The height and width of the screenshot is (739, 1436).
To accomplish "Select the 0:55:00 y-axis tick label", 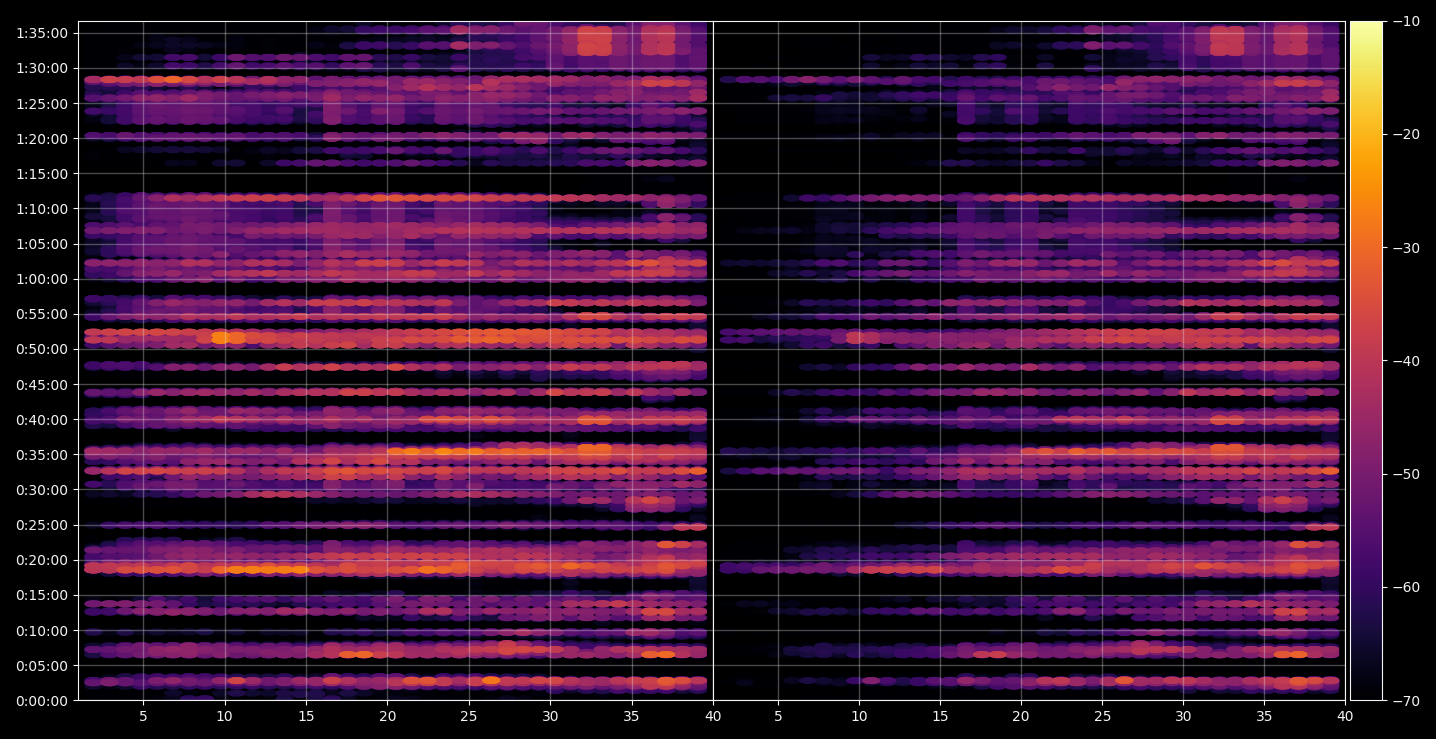I will click(42, 314).
